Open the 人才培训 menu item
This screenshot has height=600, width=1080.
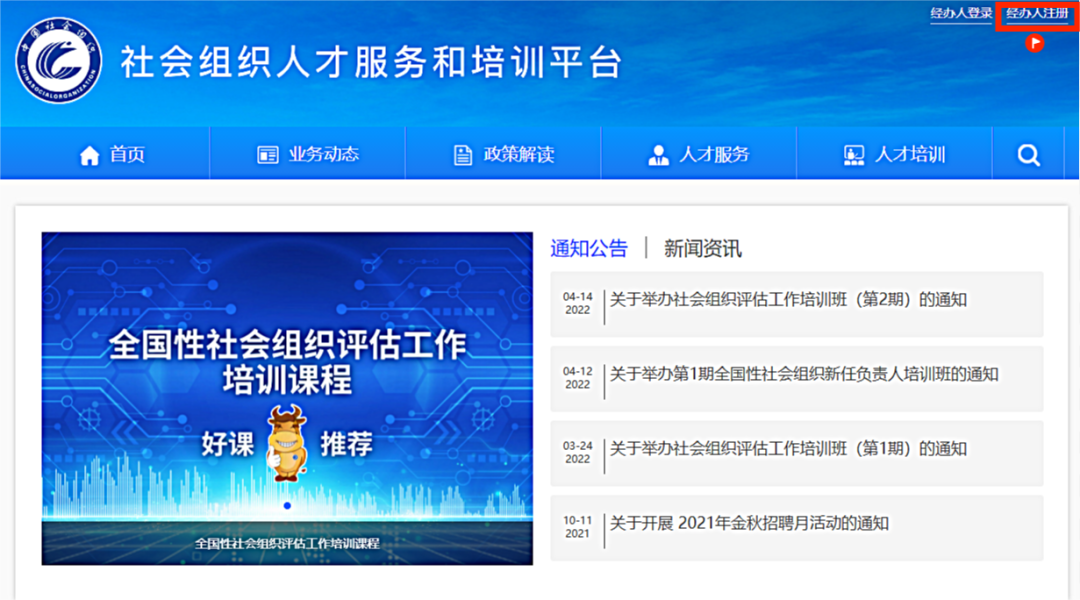click(910, 155)
